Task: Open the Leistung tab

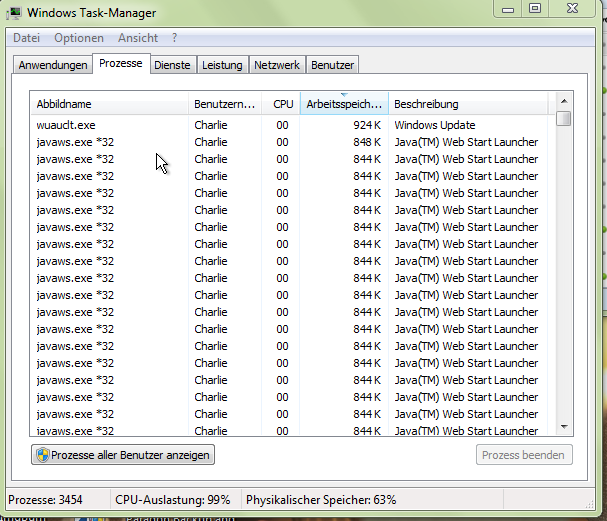Action: 222,65
